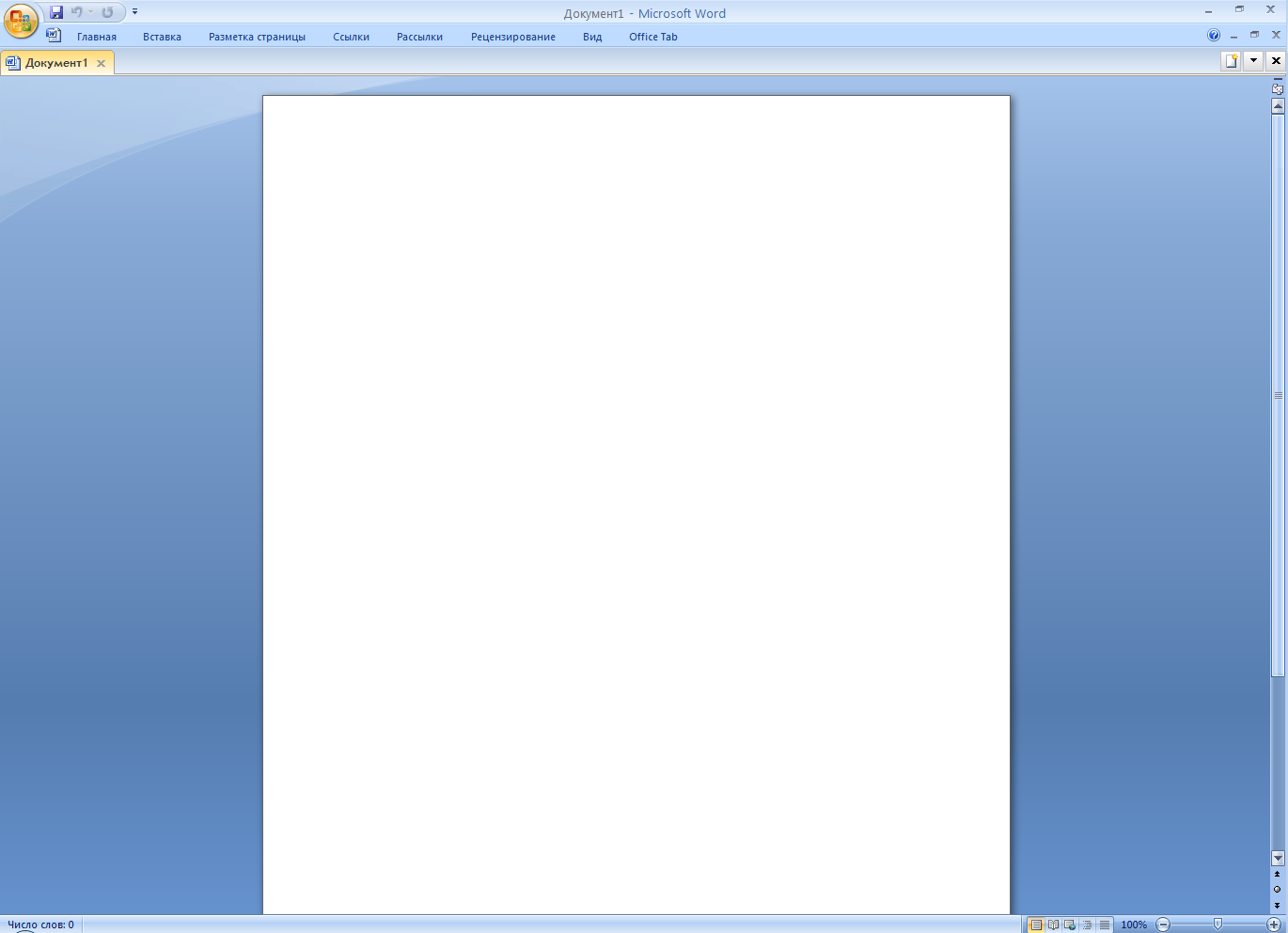Open the round Office button menu
The width and height of the screenshot is (1288, 933).
click(x=21, y=20)
